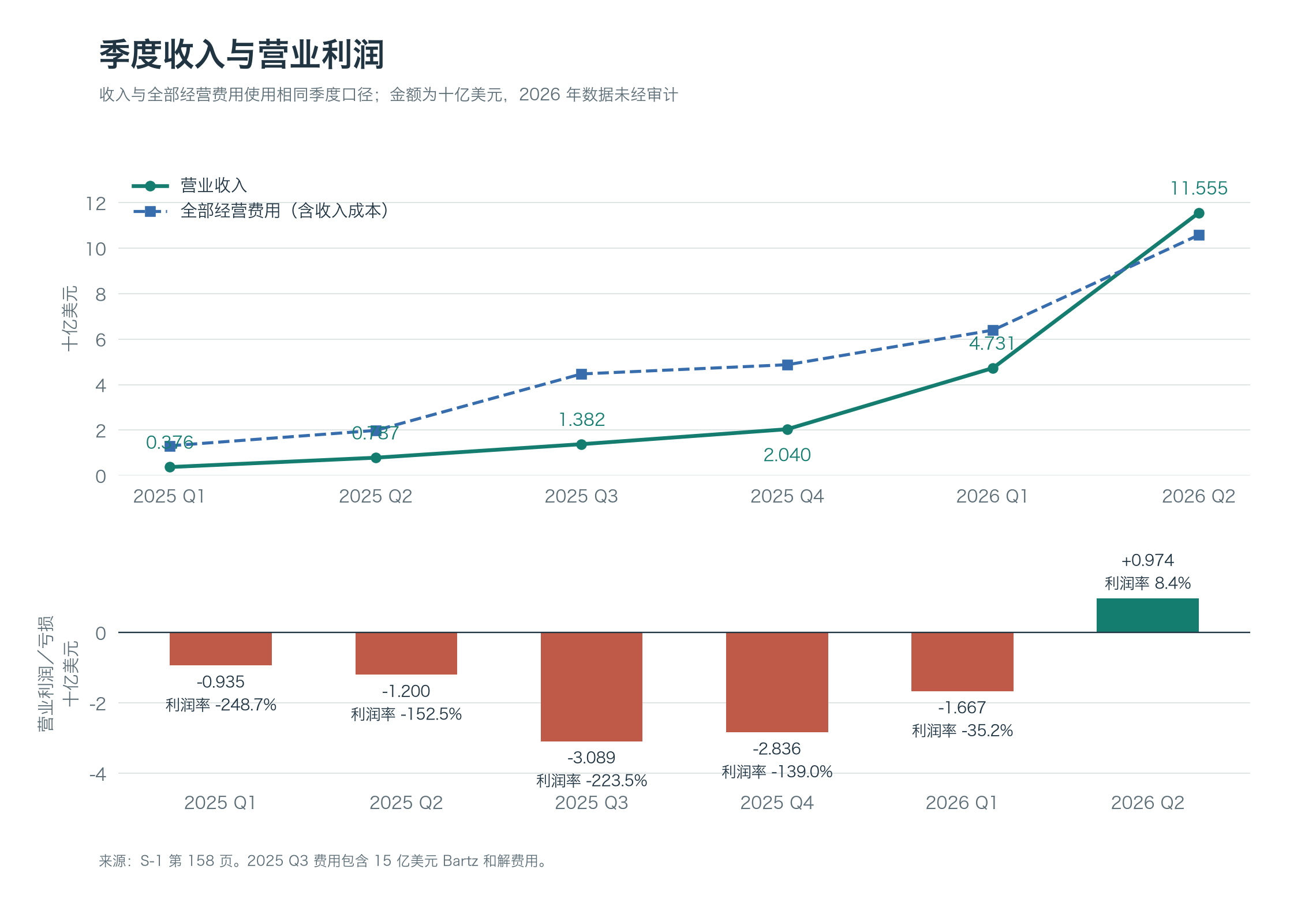Select the bar value label -0.935
The width and height of the screenshot is (1316, 899).
tap(220, 682)
